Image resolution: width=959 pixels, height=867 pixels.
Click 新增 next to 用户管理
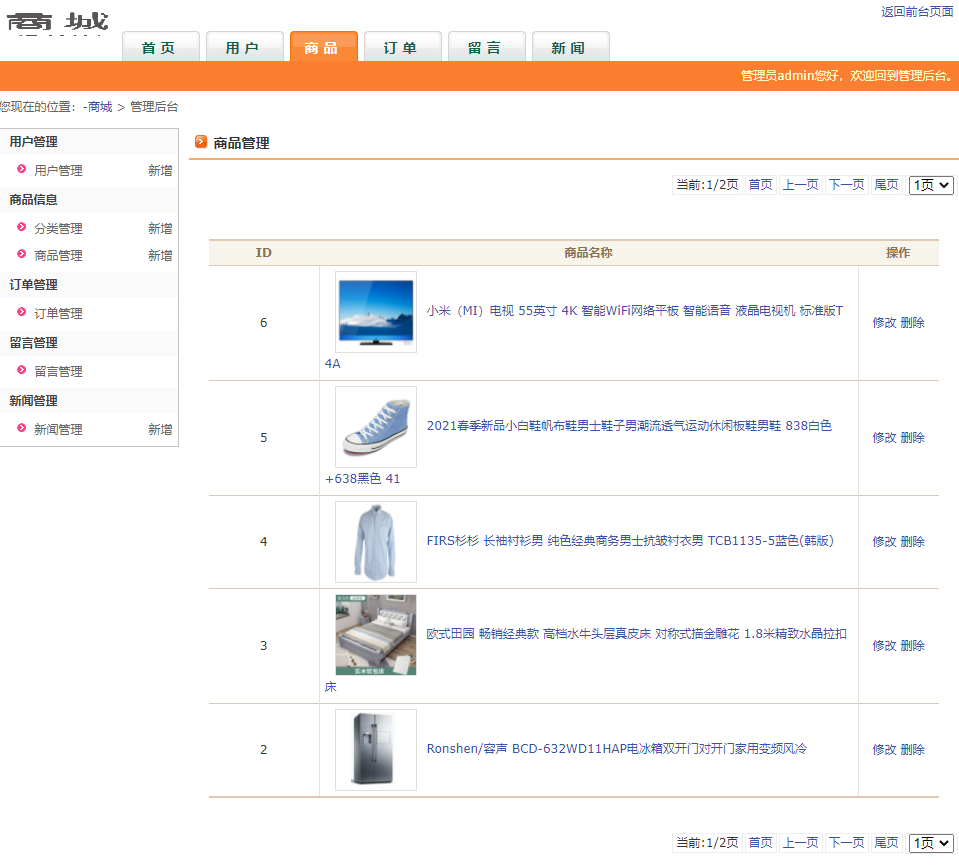[x=160, y=171]
